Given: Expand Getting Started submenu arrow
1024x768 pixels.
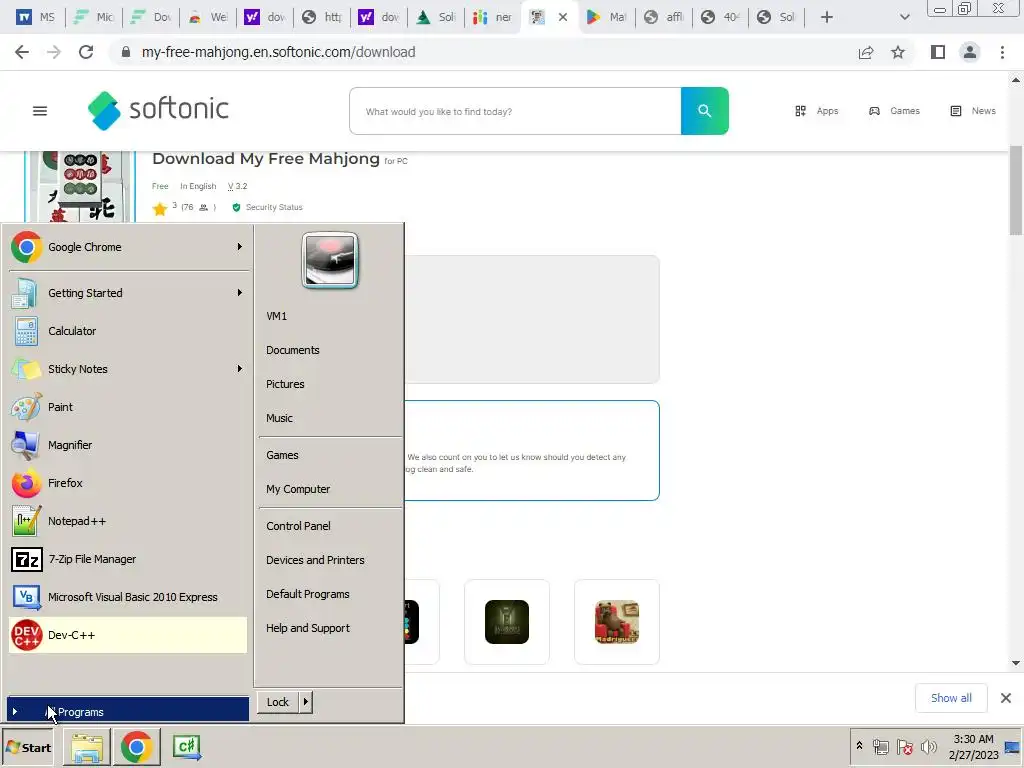Looking at the screenshot, I should (x=240, y=293).
